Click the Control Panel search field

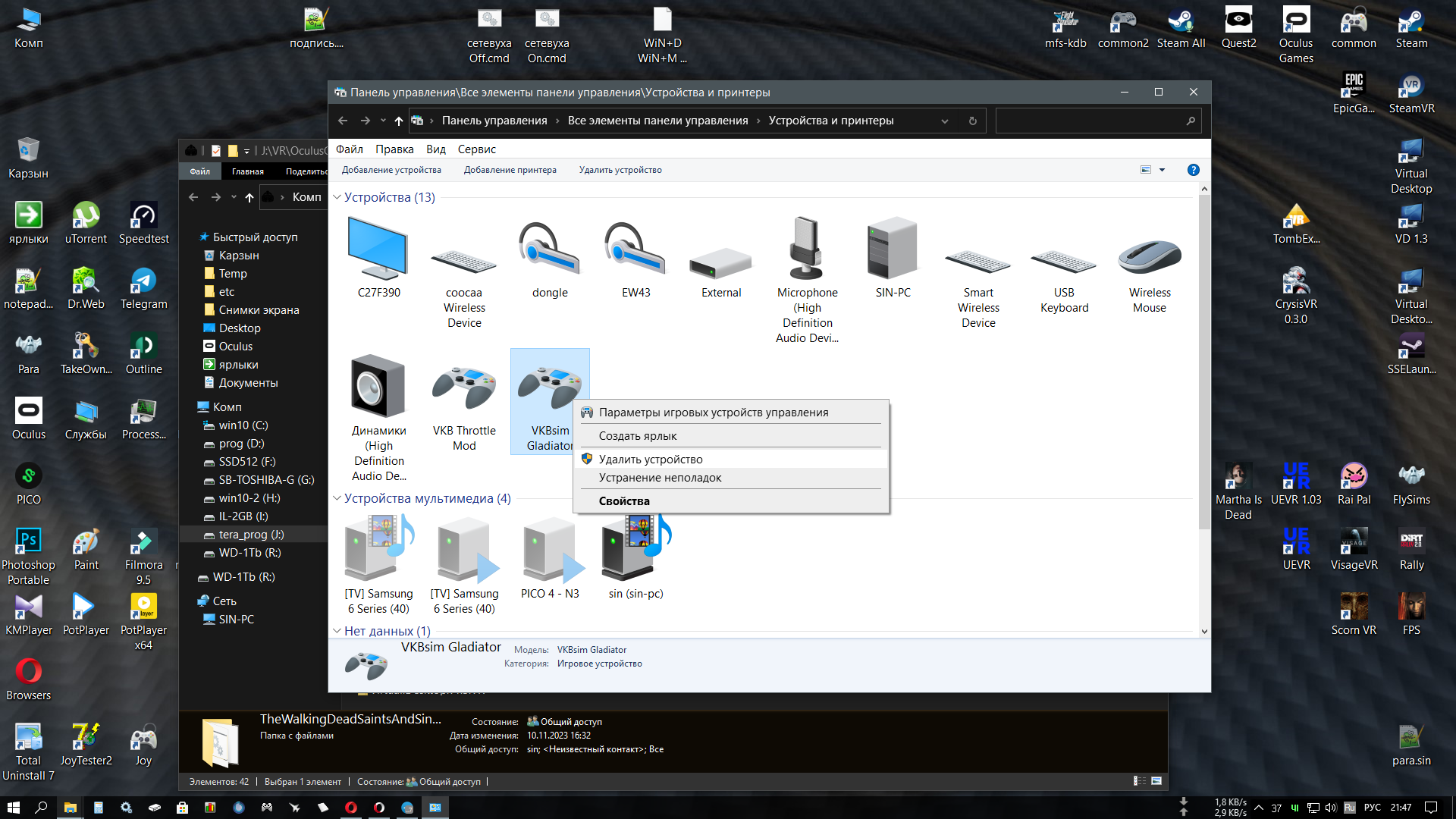(x=1098, y=121)
